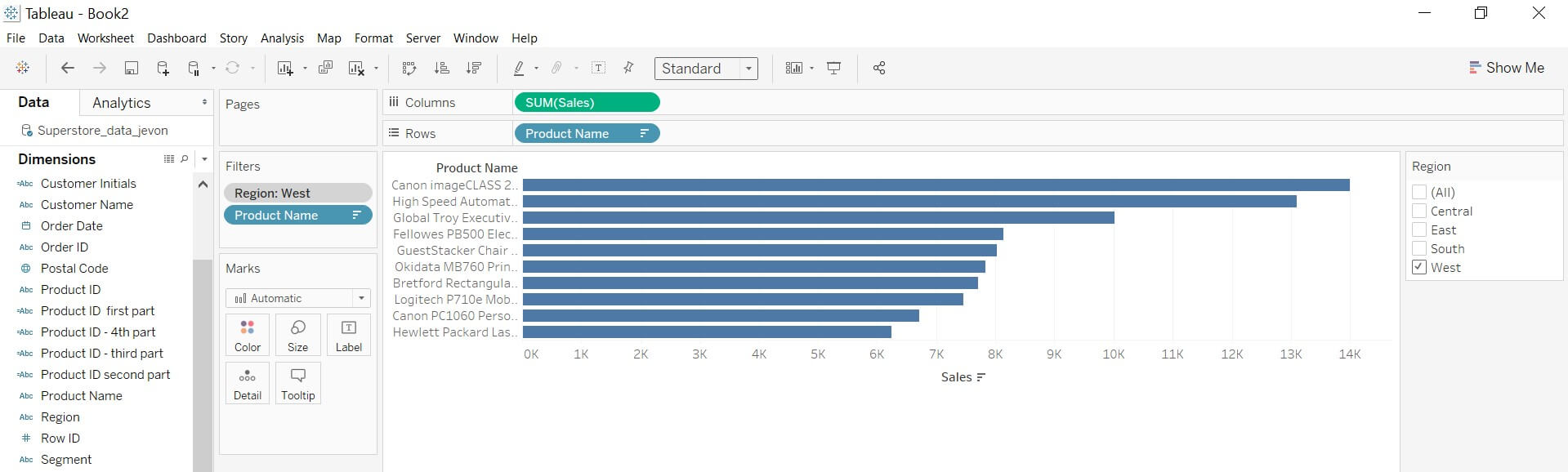Open dropdown arrow beside clear sheet icon
Image resolution: width=1568 pixels, height=472 pixels.
click(x=376, y=69)
